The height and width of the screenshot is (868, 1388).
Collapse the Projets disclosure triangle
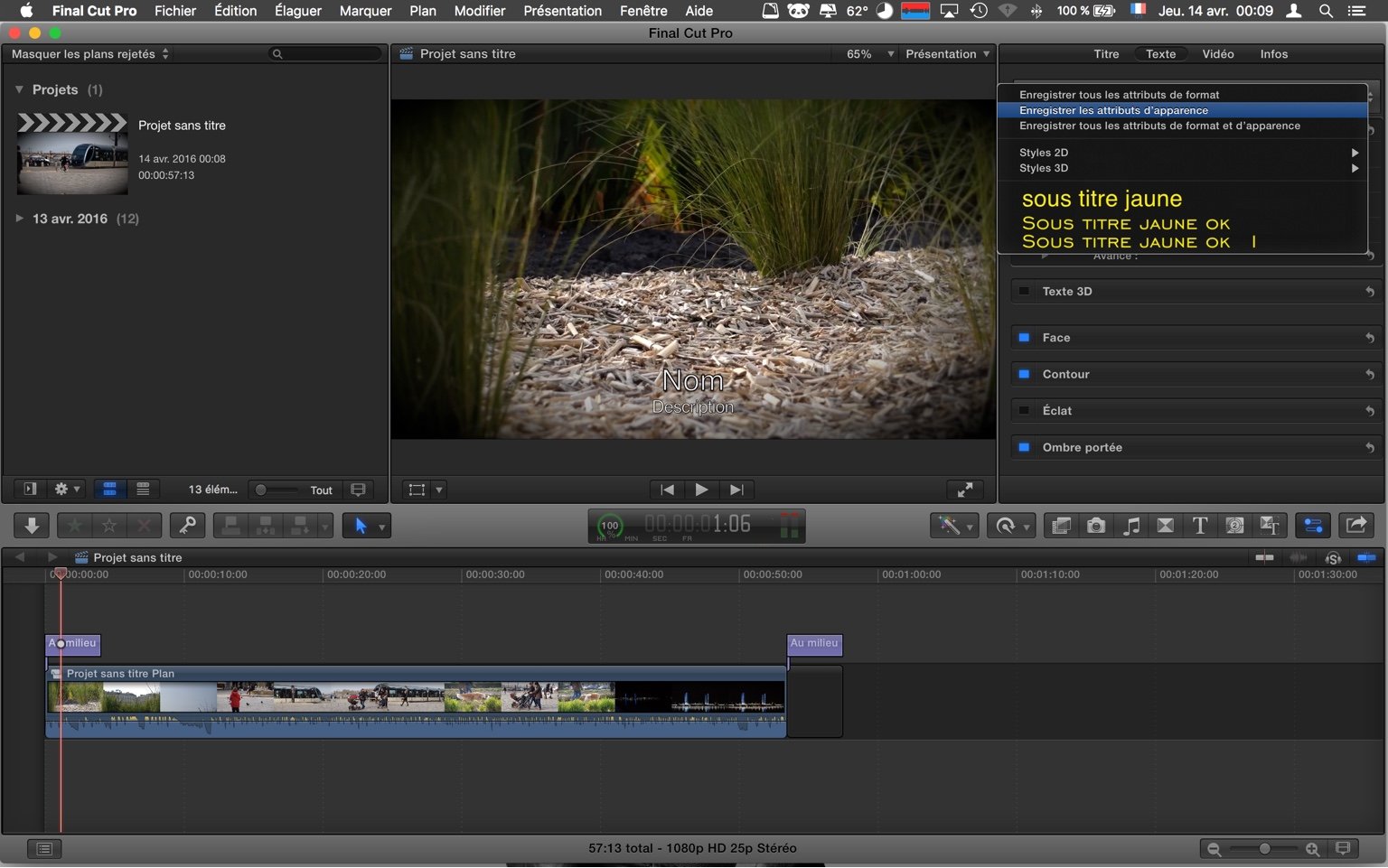coord(19,89)
